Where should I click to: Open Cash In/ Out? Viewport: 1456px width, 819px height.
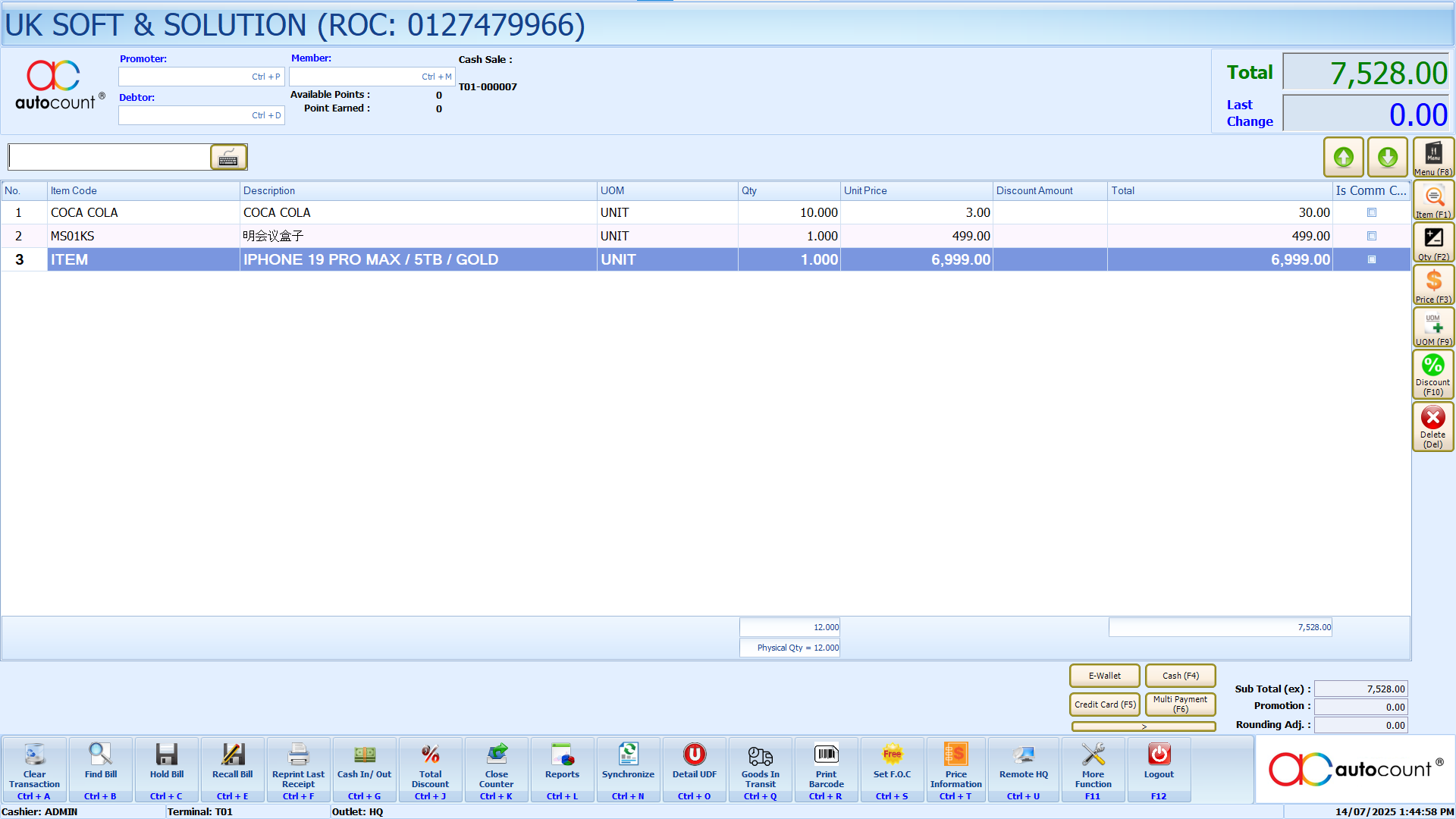click(x=364, y=770)
